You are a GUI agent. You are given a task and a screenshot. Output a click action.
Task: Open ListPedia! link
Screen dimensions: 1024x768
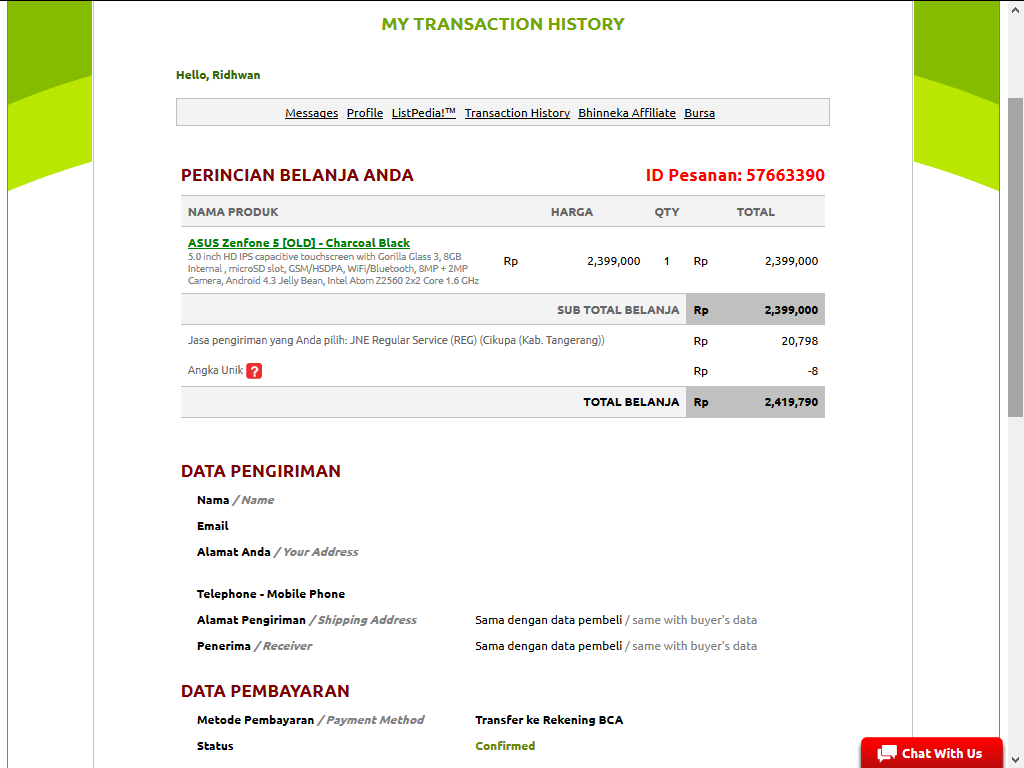pyautogui.click(x=423, y=113)
